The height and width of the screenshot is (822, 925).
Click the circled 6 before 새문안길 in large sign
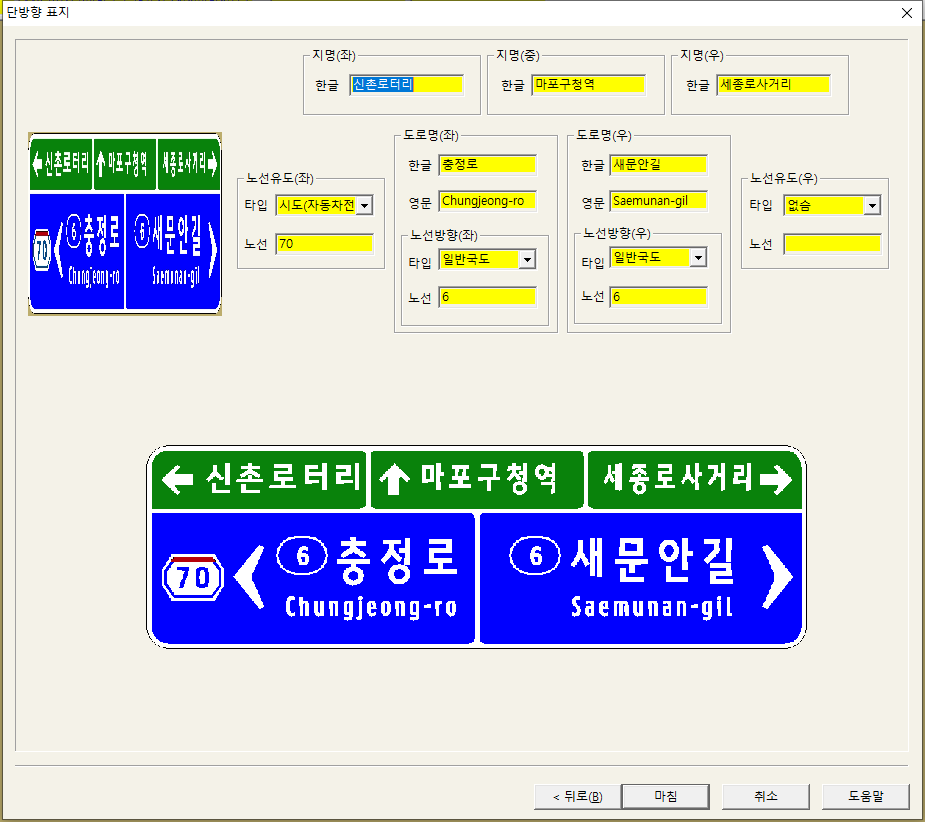pyautogui.click(x=535, y=555)
